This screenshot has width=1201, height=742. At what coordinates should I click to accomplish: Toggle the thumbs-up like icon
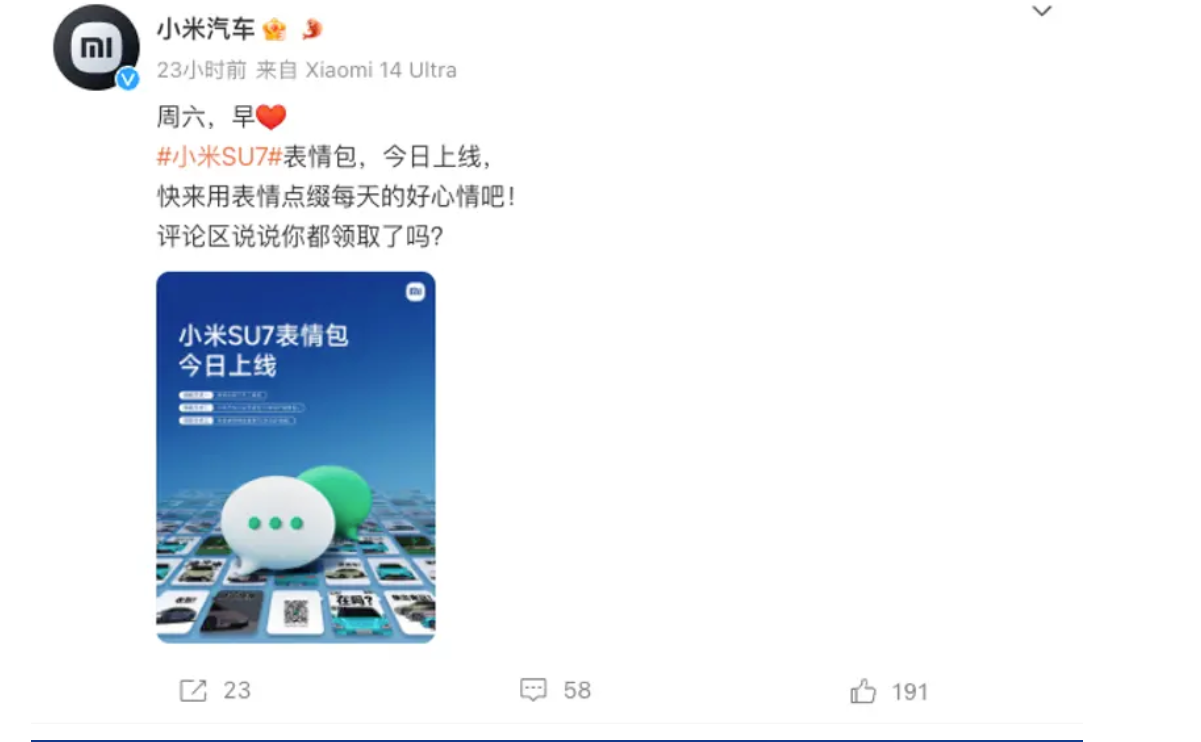tap(863, 691)
